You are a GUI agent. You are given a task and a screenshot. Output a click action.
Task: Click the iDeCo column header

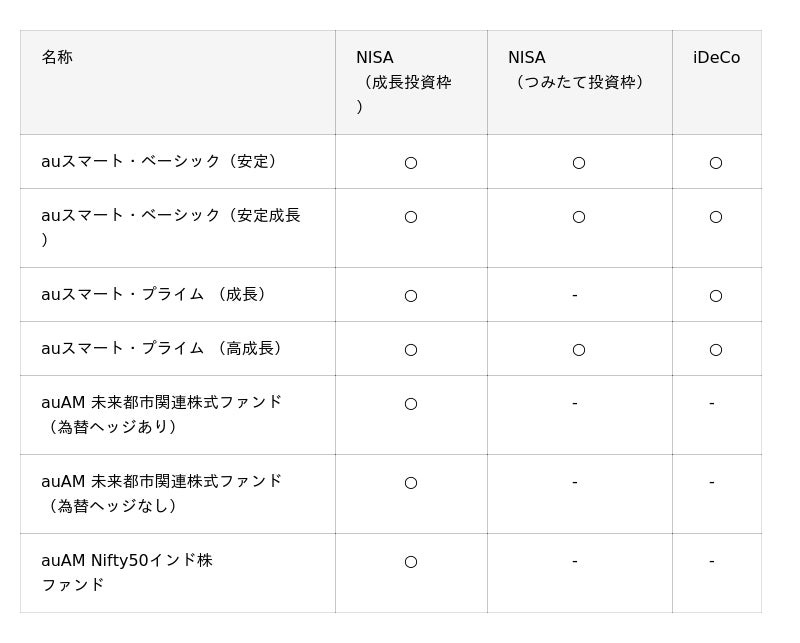[716, 58]
